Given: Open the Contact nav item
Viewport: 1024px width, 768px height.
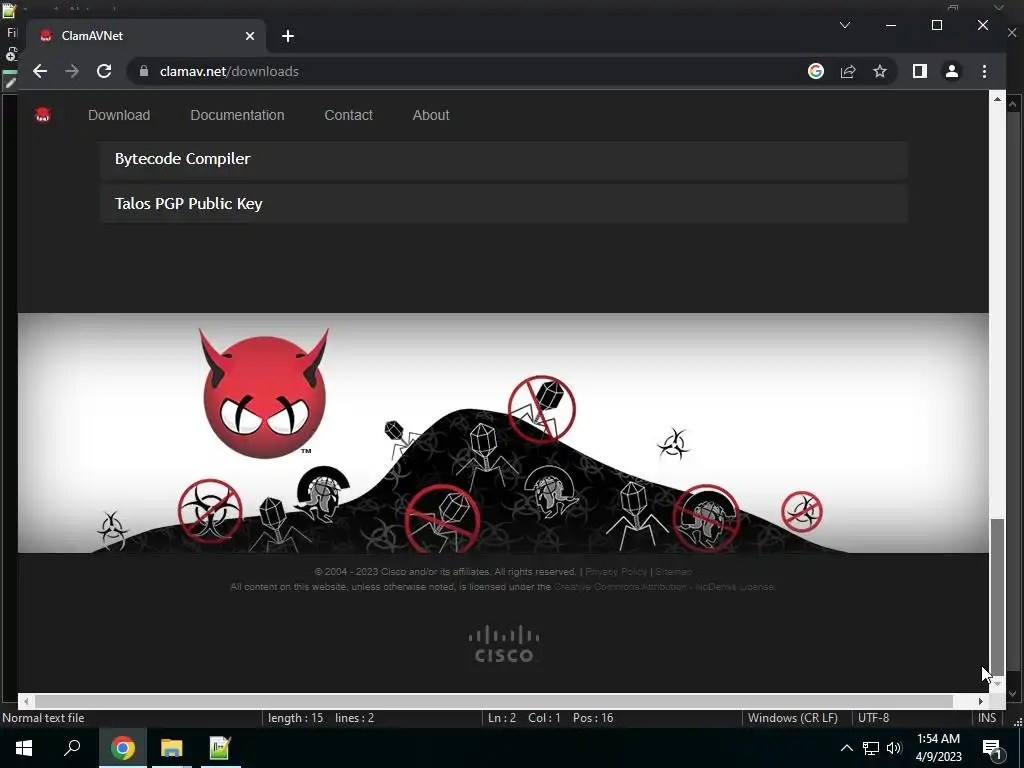Looking at the screenshot, I should [x=348, y=115].
